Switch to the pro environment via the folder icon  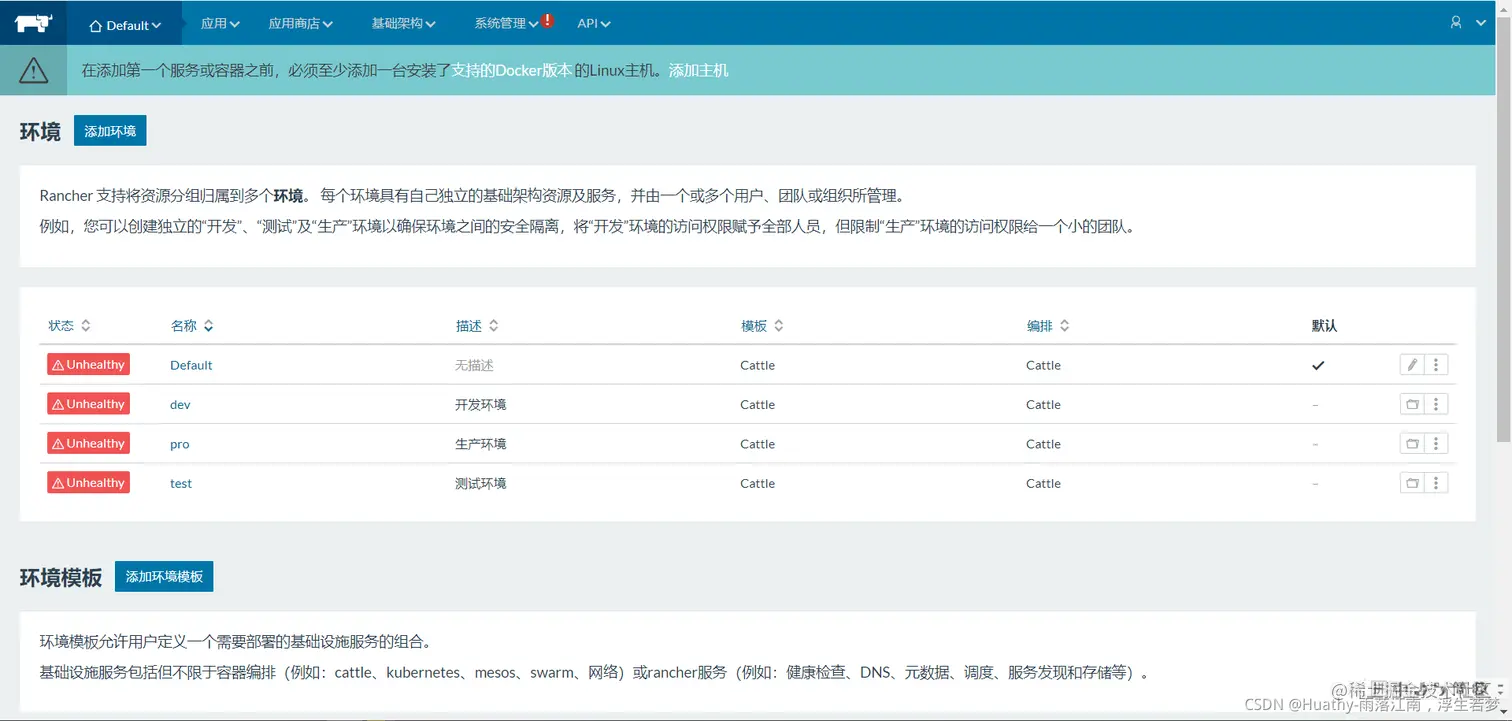[1412, 444]
